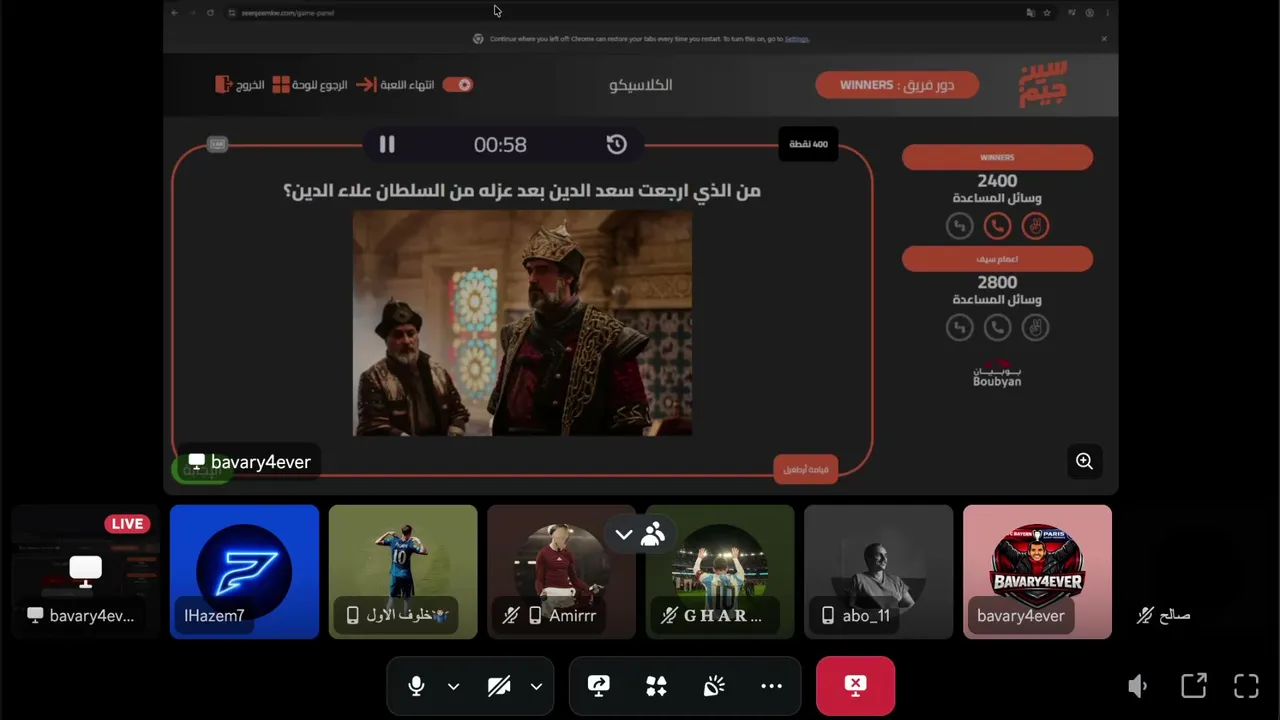Click the question image of the two men

(522, 323)
